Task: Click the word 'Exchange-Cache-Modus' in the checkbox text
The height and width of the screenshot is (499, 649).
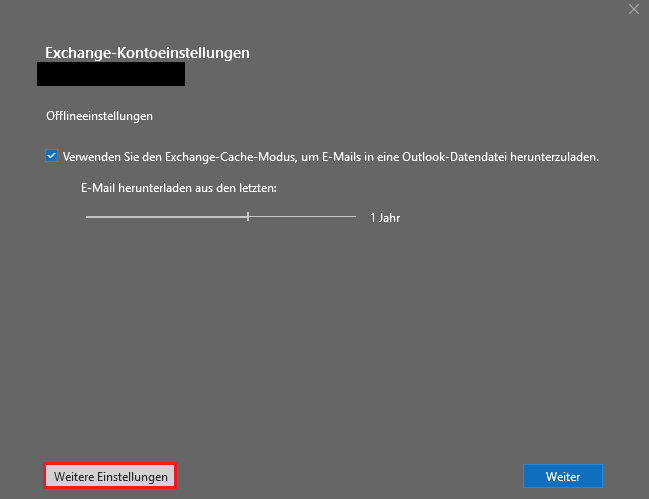Action: point(226,157)
